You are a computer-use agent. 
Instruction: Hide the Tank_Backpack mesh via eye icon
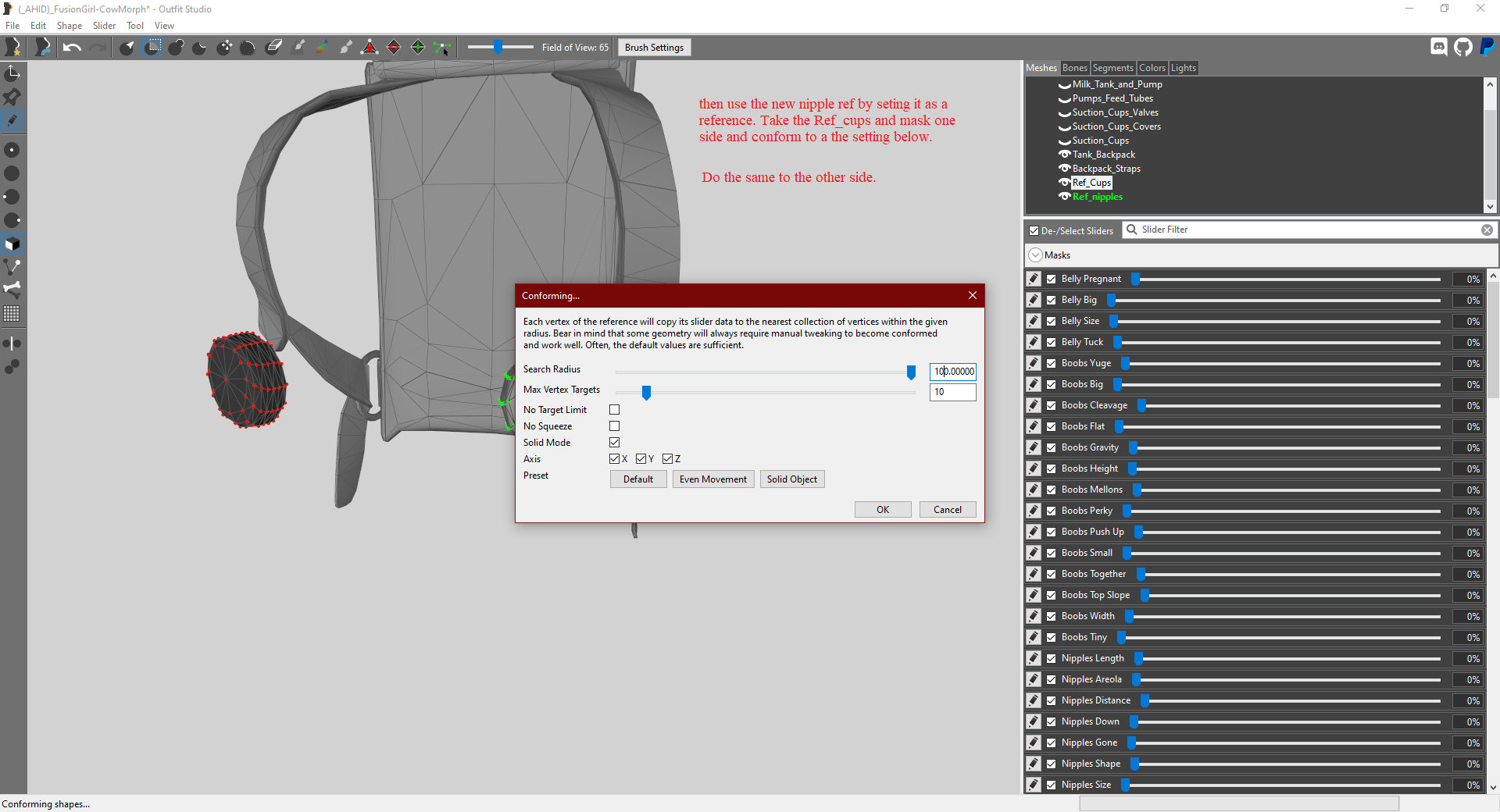click(1064, 155)
